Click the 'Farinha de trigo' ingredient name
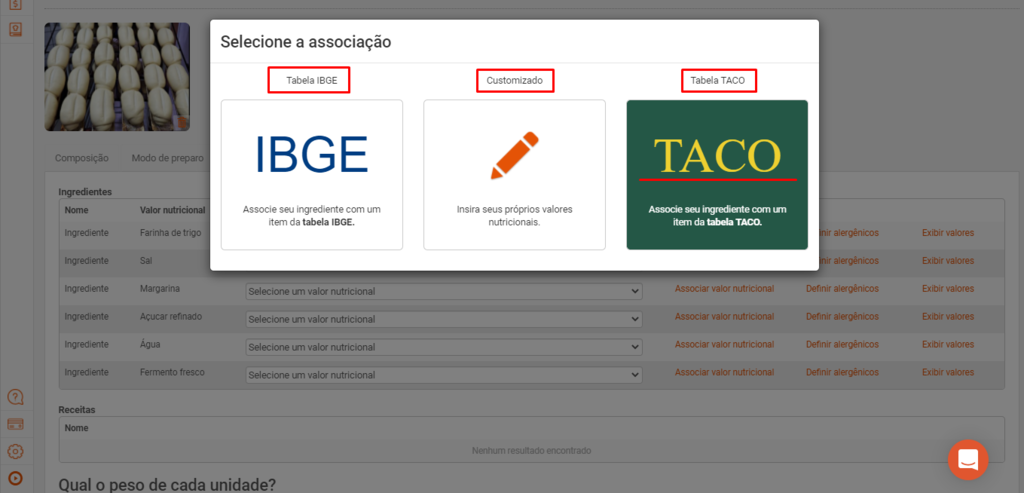Screen dimensions: 1024x493 tap(170, 232)
